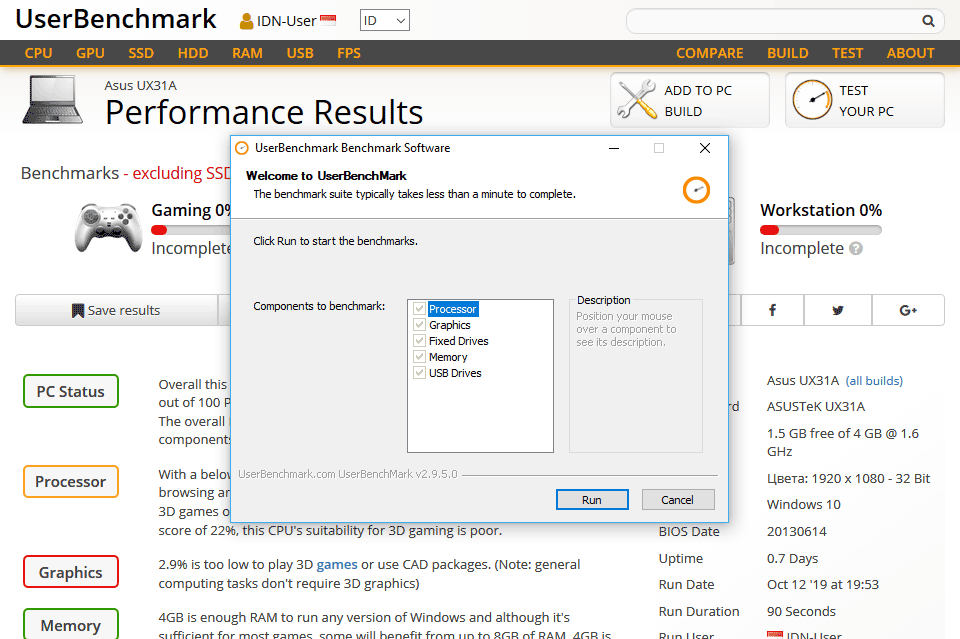Click the search magnifier icon

[x=928, y=21]
